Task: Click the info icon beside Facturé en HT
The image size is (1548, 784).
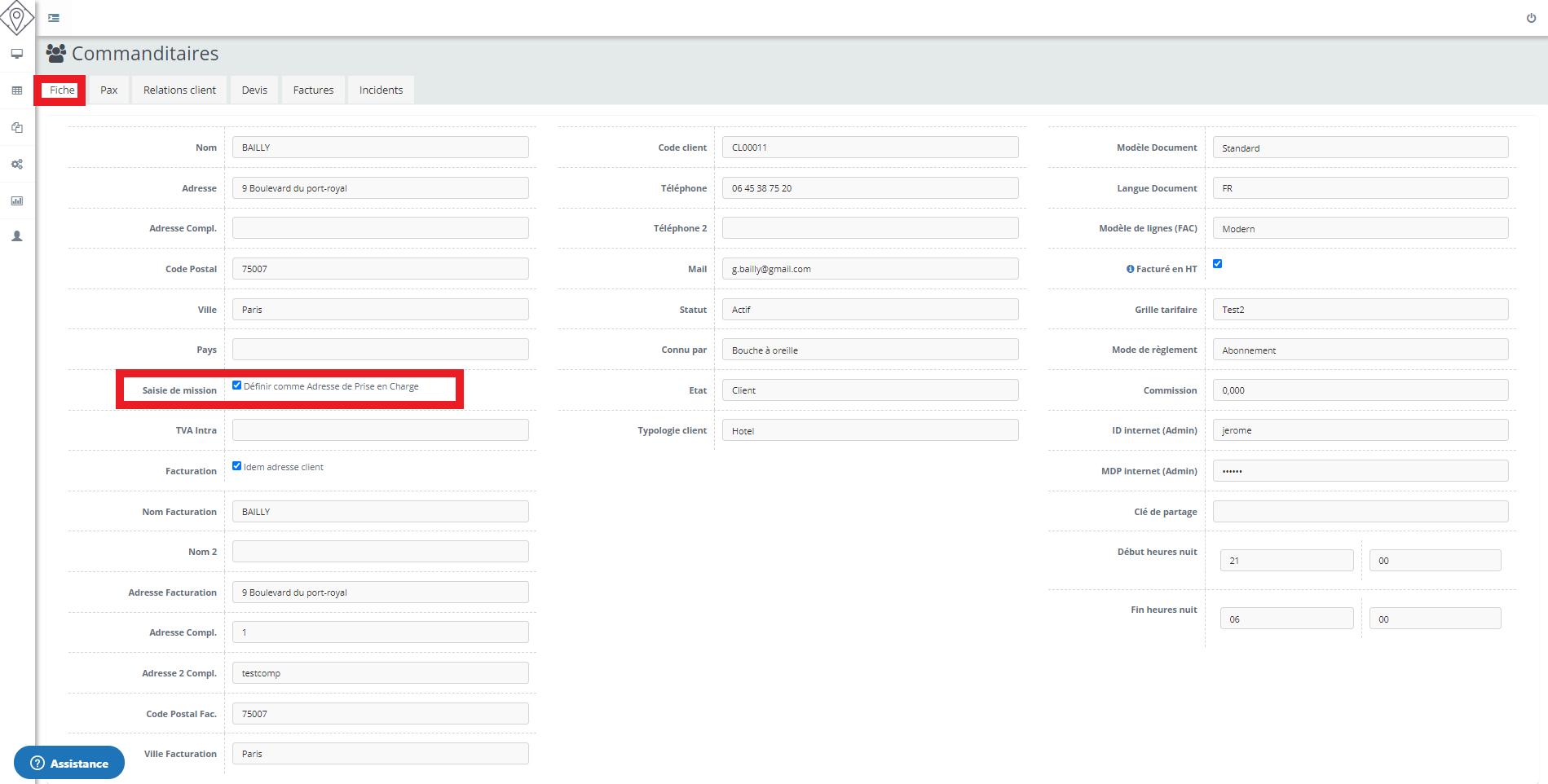Action: [1130, 269]
